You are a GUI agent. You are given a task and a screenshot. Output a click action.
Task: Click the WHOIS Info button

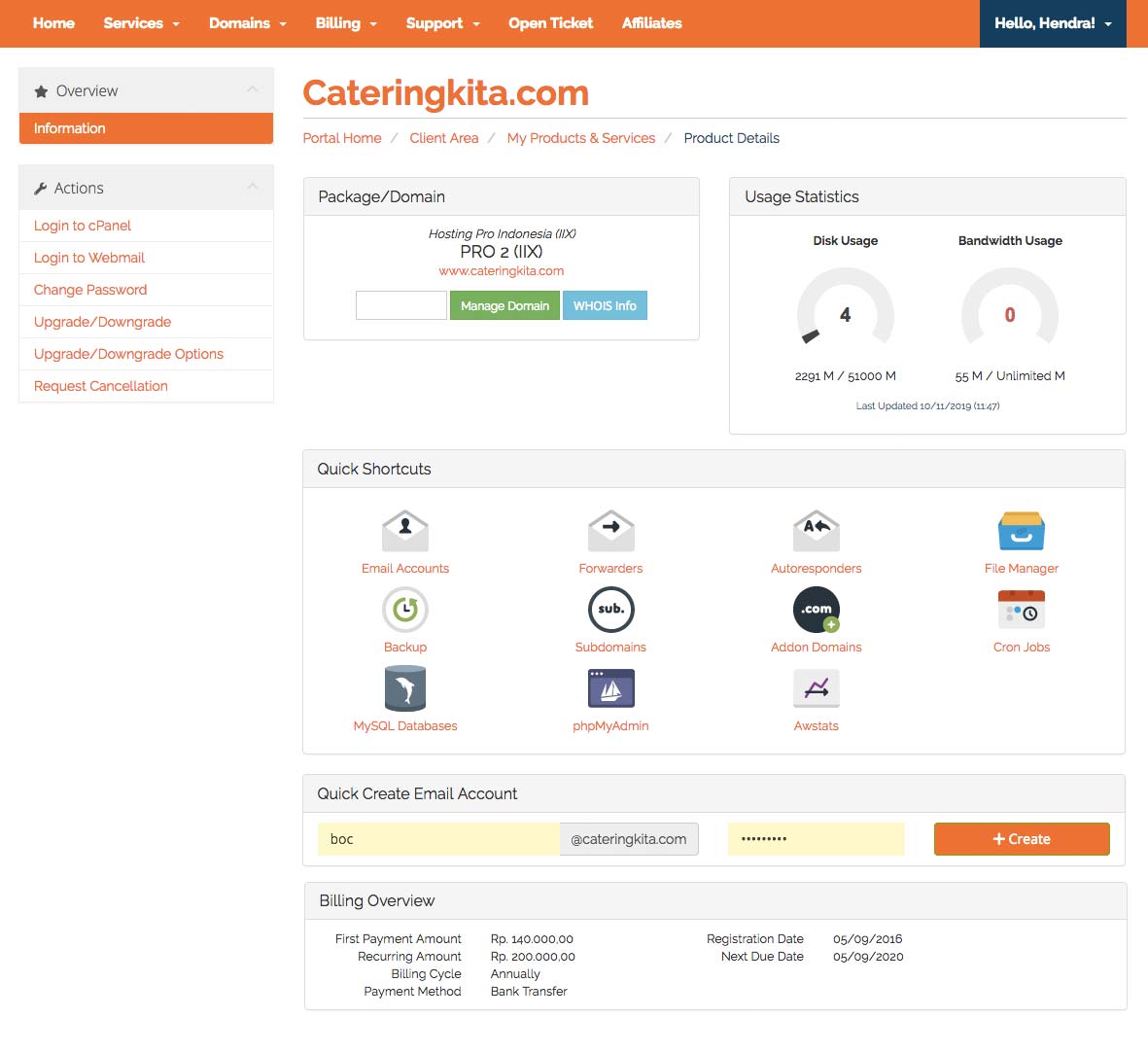pyautogui.click(x=605, y=305)
